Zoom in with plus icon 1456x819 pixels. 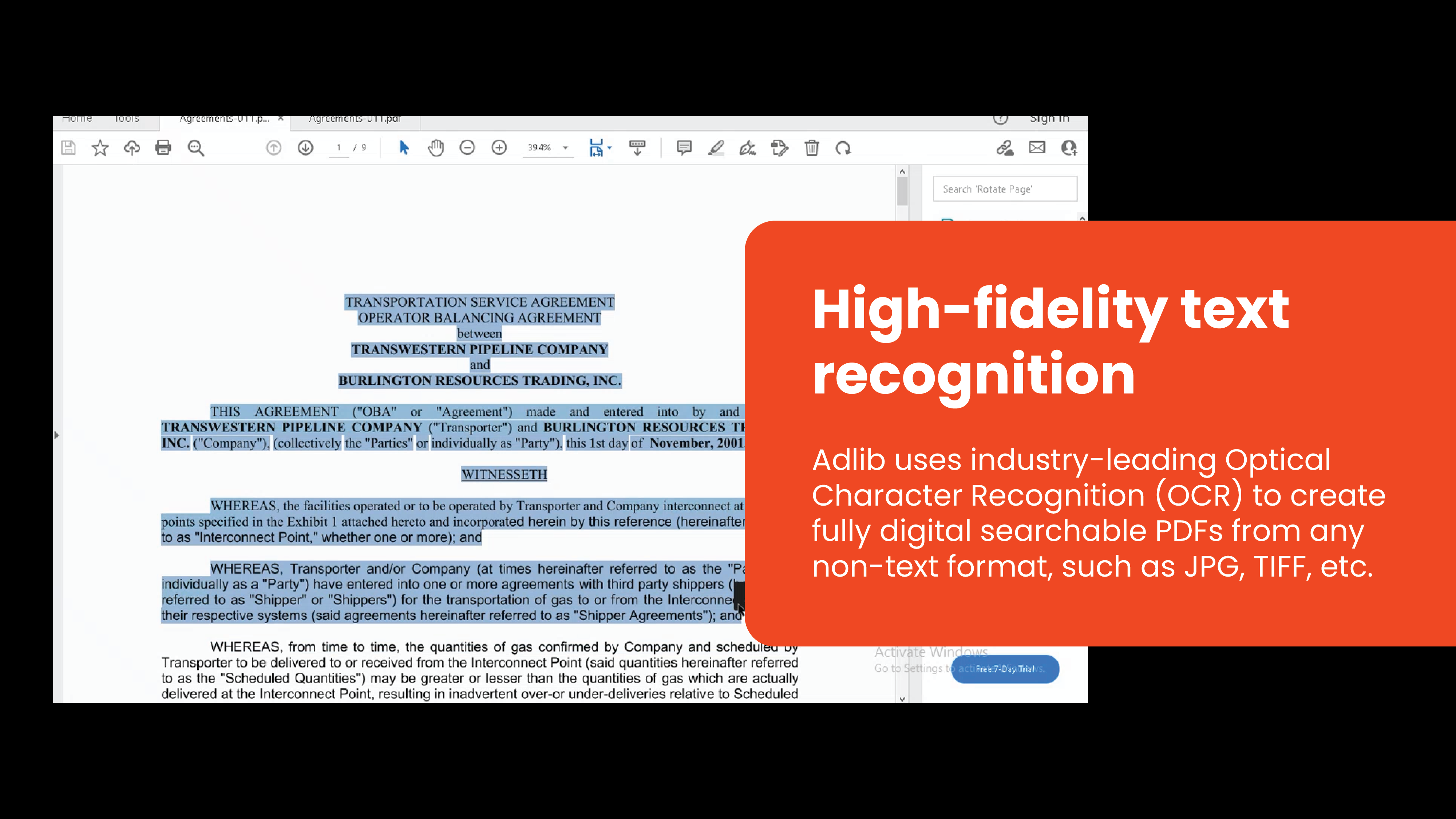click(499, 148)
